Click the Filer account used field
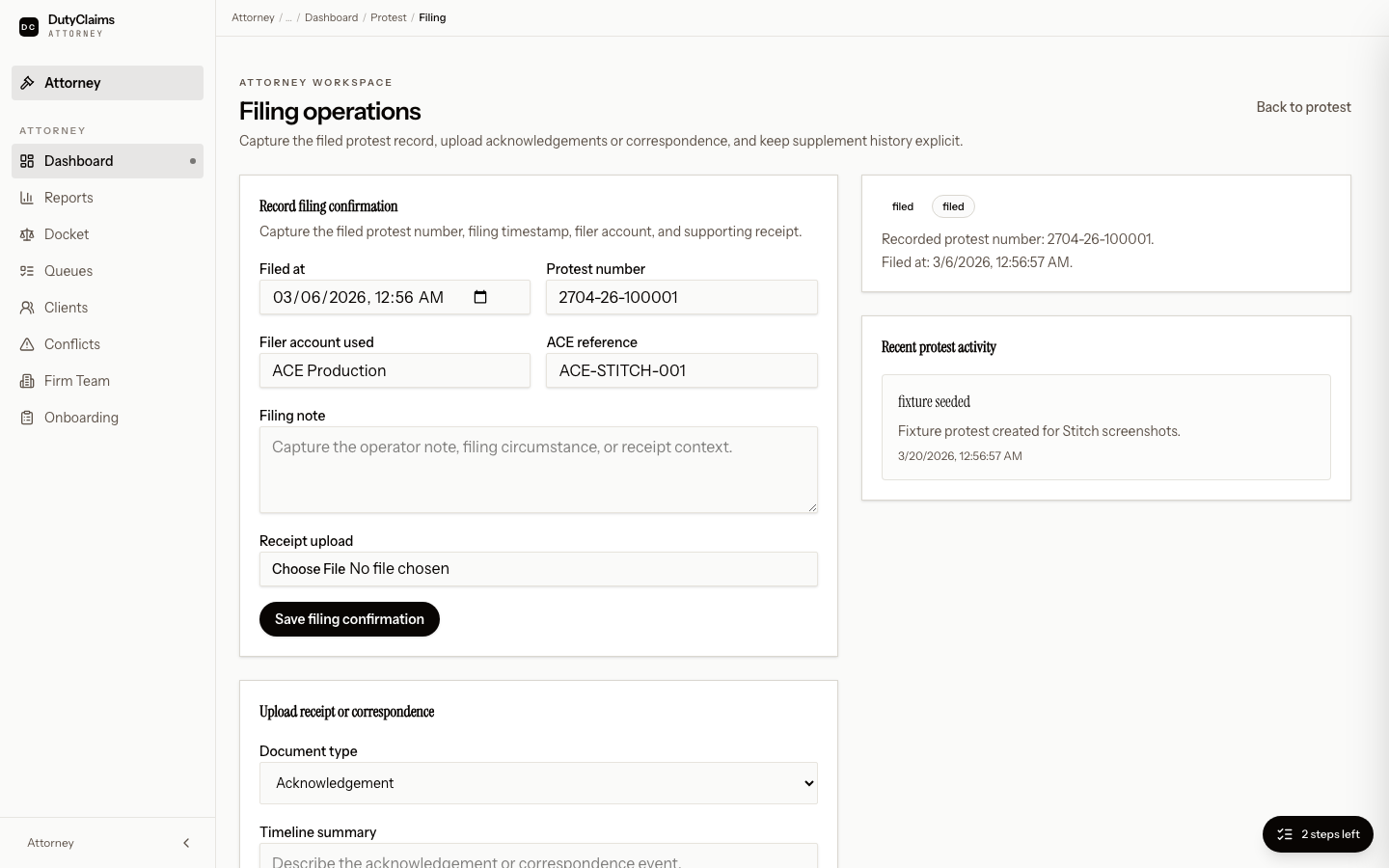This screenshot has width=1389, height=868. pyautogui.click(x=395, y=370)
